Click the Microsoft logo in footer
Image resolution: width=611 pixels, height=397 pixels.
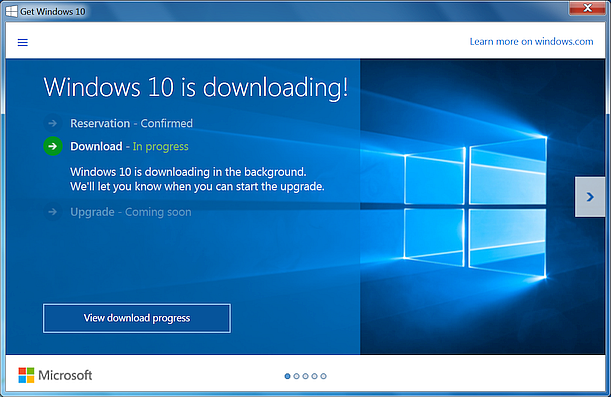pos(55,375)
